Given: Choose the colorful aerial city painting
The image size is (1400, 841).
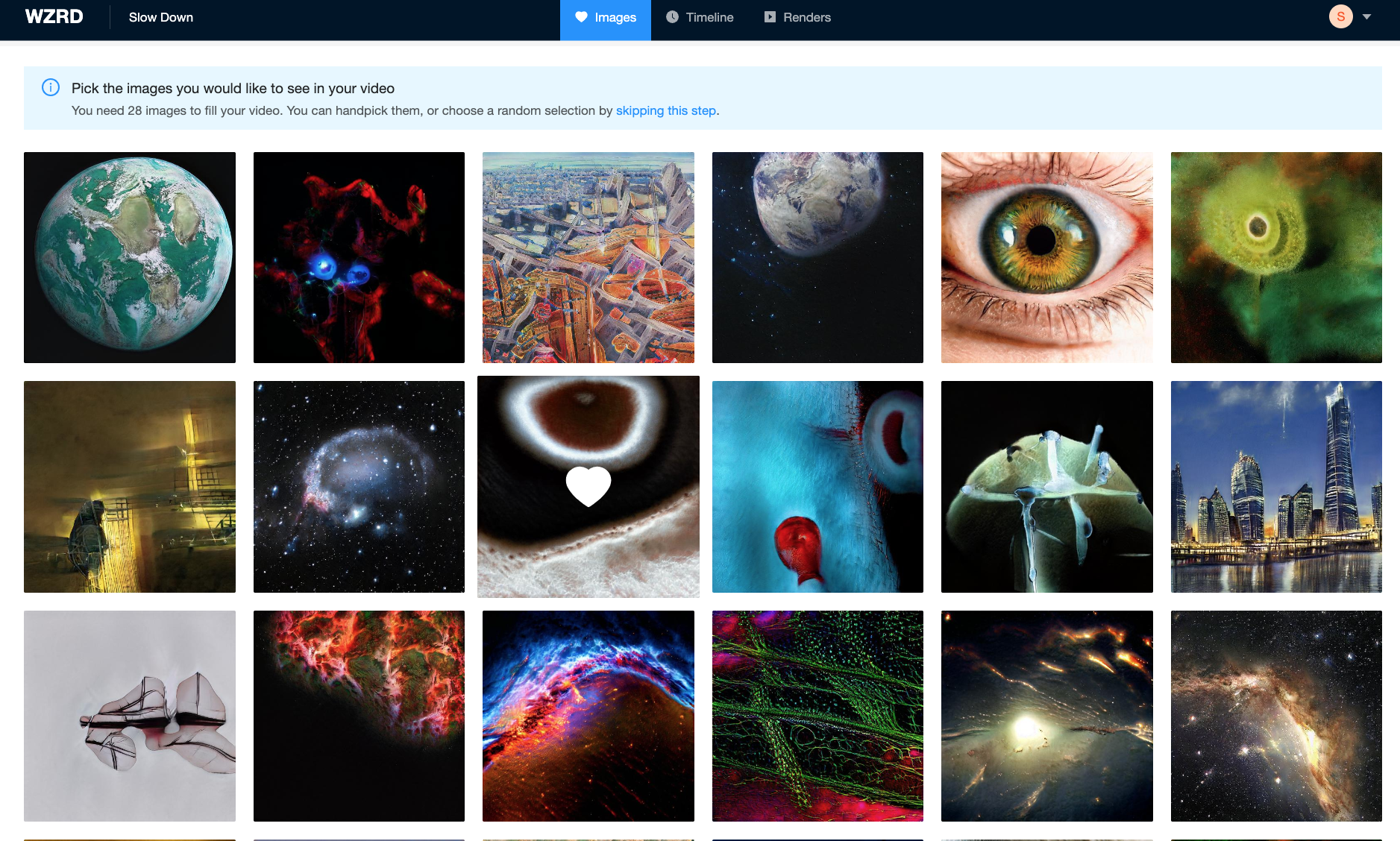Looking at the screenshot, I should click(x=588, y=257).
